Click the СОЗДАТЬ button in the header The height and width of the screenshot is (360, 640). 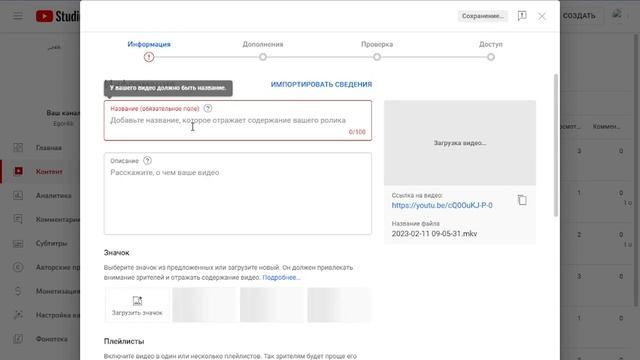(x=579, y=16)
